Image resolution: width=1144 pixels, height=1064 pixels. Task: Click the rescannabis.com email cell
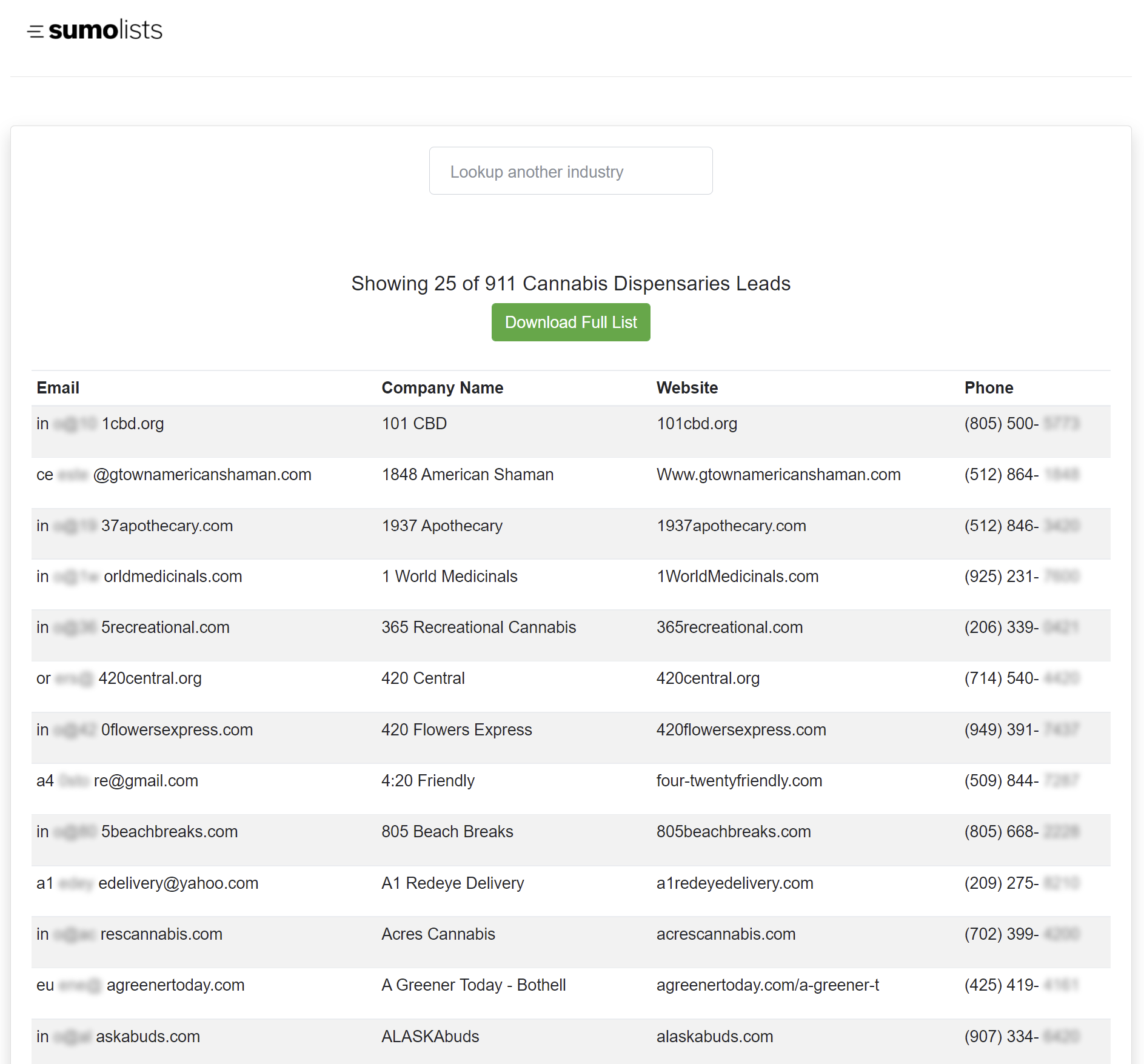pyautogui.click(x=129, y=934)
